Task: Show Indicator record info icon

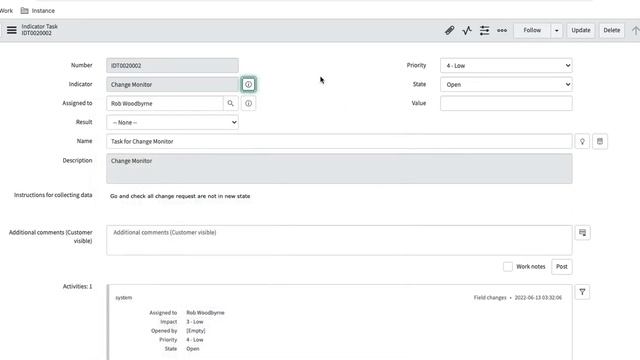Action: [248, 84]
